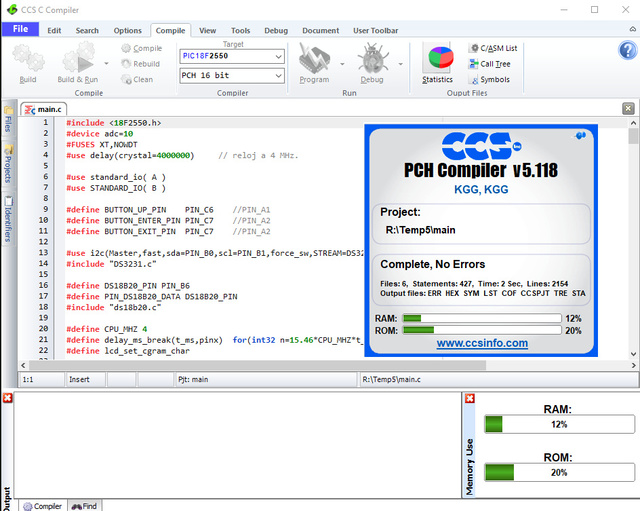Click the Pjt: main status field
Viewport: 640px width, 511px height.
[x=265, y=380]
